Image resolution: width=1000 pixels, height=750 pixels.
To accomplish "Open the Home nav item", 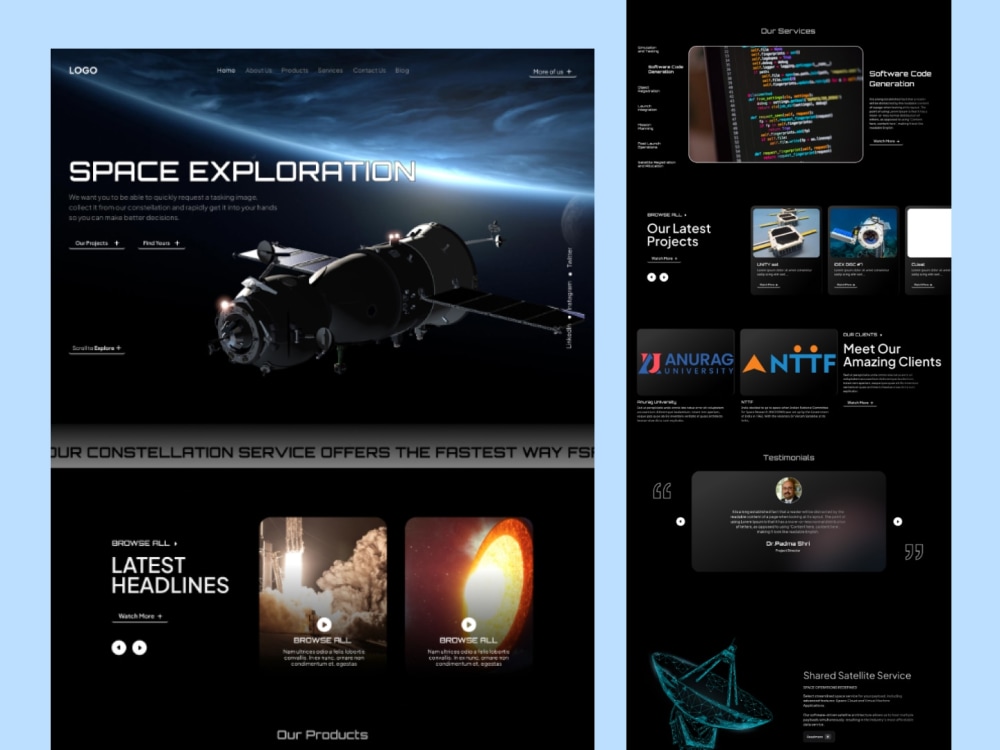I will pos(226,70).
